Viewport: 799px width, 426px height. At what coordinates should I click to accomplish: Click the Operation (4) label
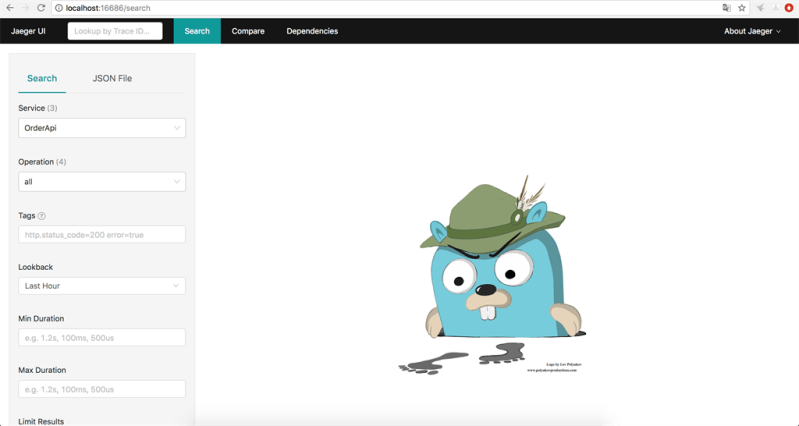42,162
